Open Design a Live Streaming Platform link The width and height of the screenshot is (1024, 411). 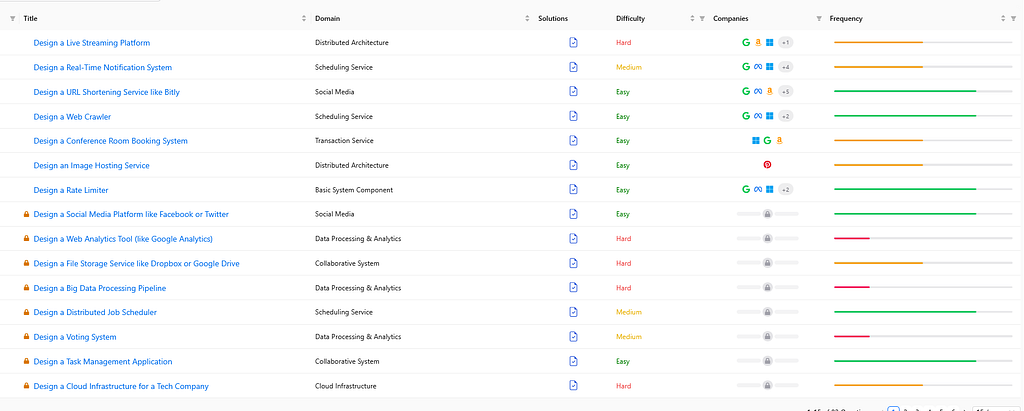[x=92, y=43]
